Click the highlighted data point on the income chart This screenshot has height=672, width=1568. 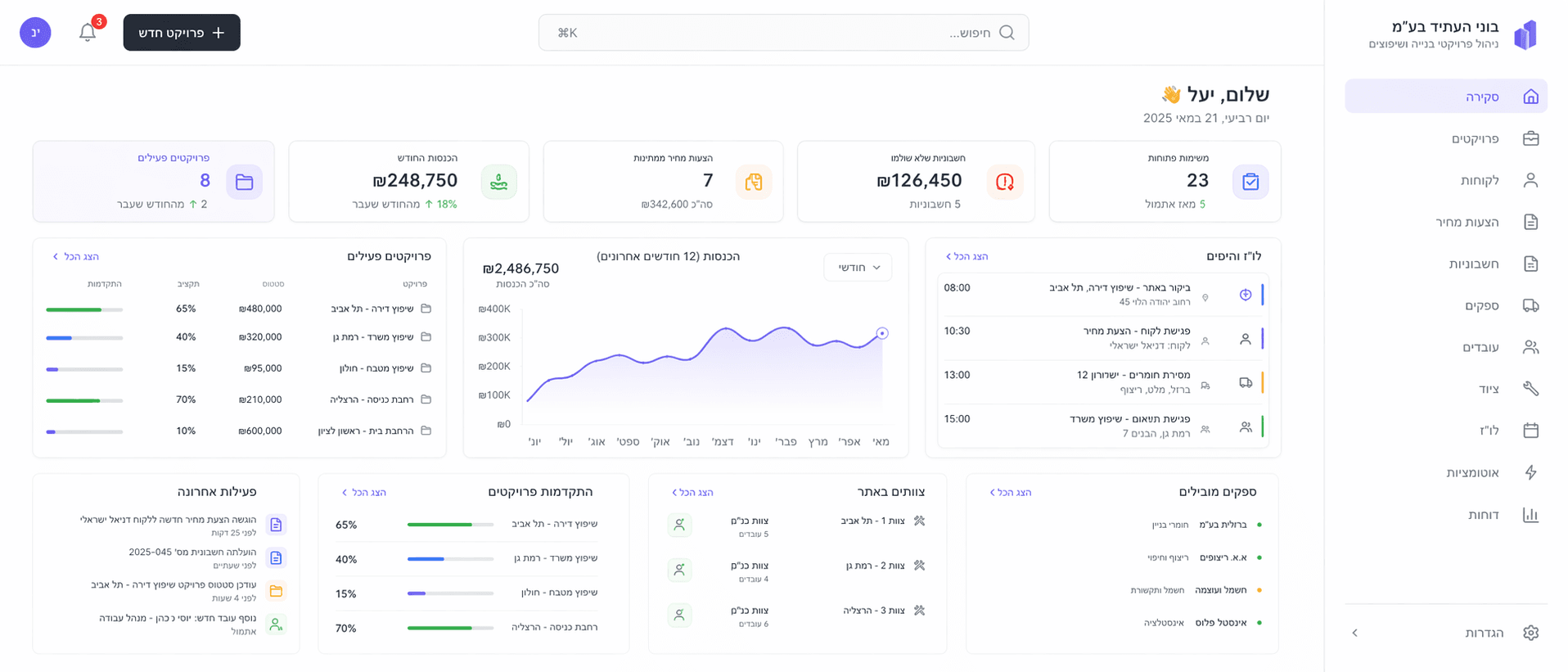point(882,333)
